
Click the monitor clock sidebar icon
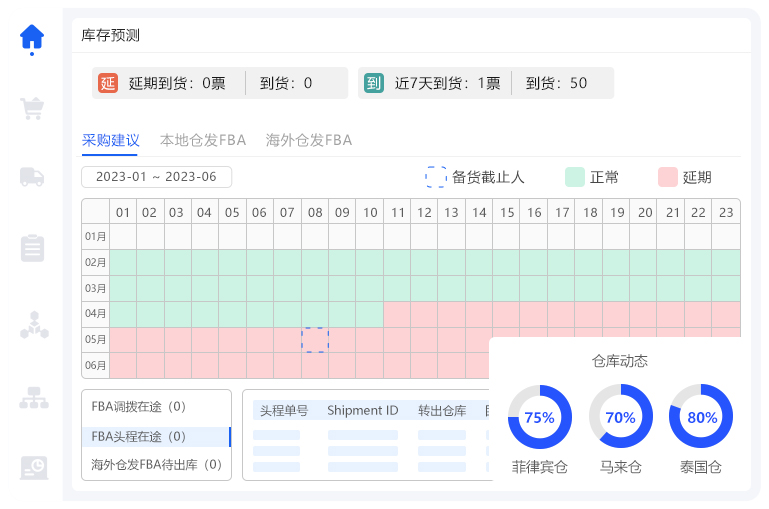point(33,467)
